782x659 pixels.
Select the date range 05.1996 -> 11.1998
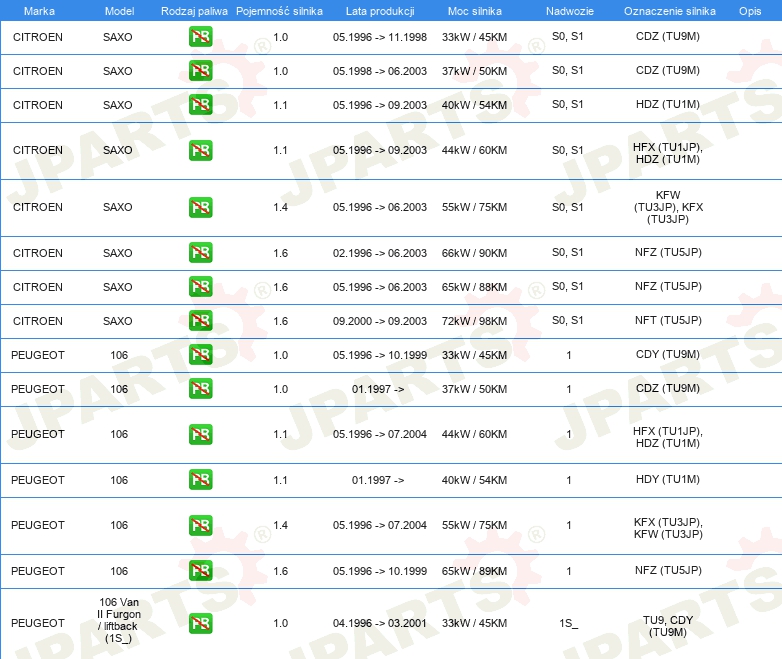pyautogui.click(x=380, y=37)
